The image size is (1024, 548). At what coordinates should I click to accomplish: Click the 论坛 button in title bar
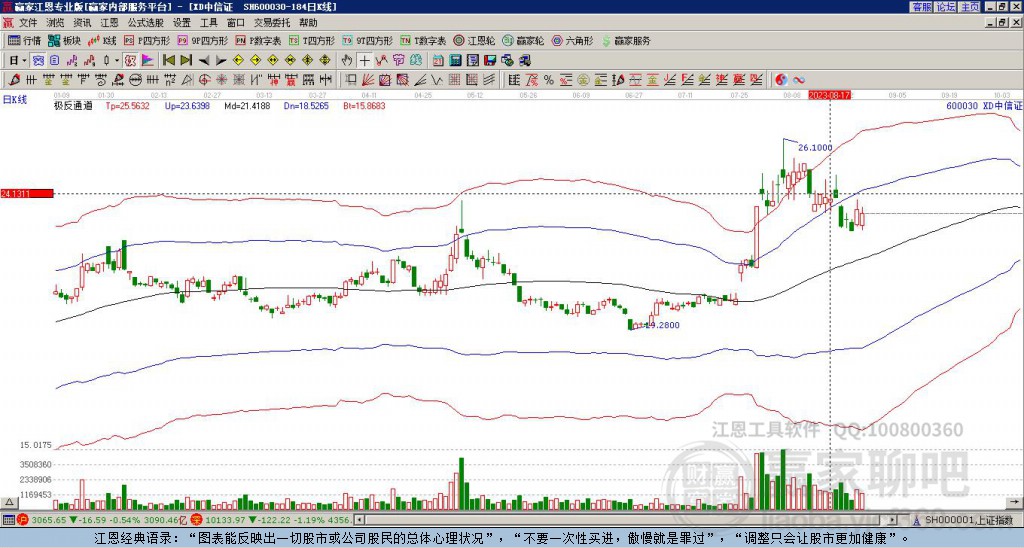coord(946,7)
